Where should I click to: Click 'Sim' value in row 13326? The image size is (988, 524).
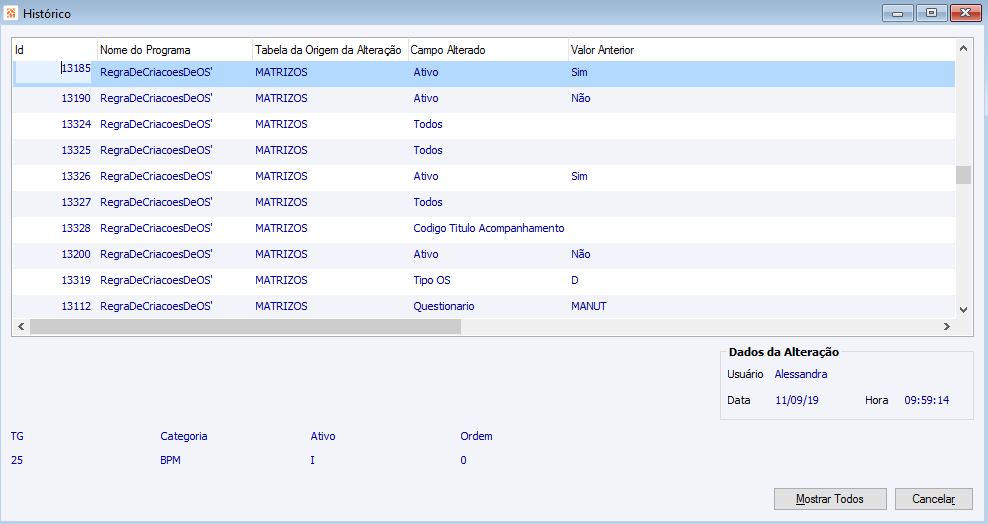click(x=579, y=176)
